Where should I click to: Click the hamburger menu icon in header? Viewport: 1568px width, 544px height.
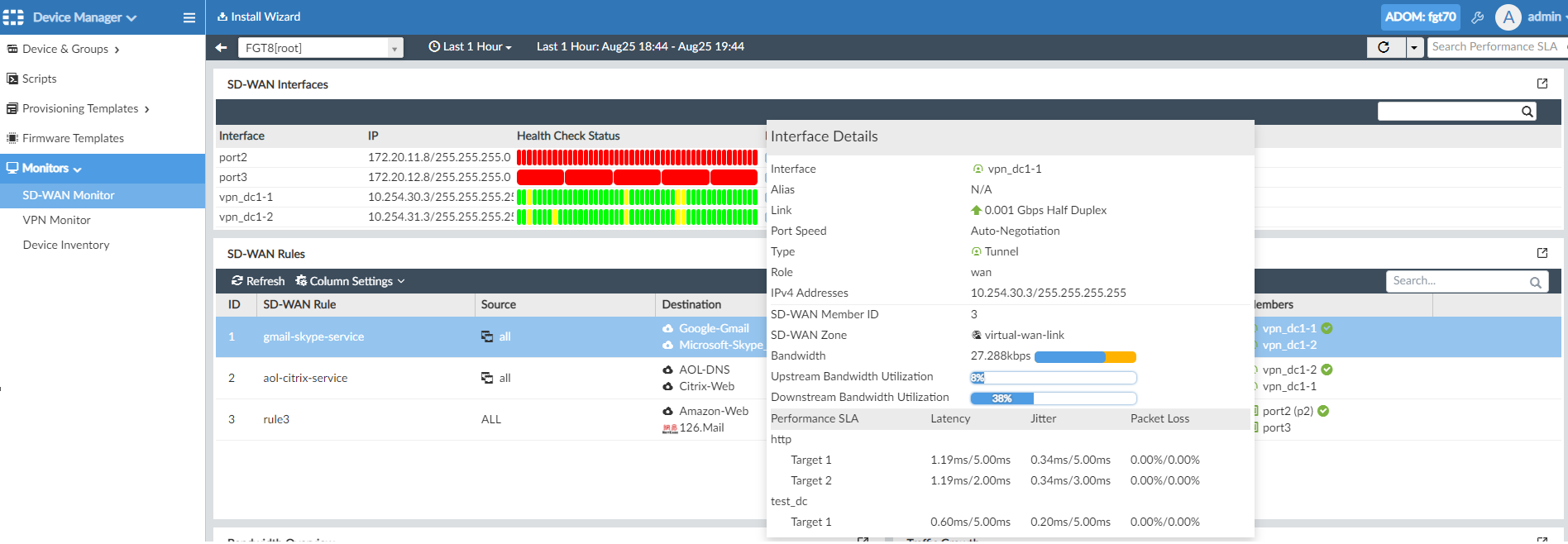189,17
